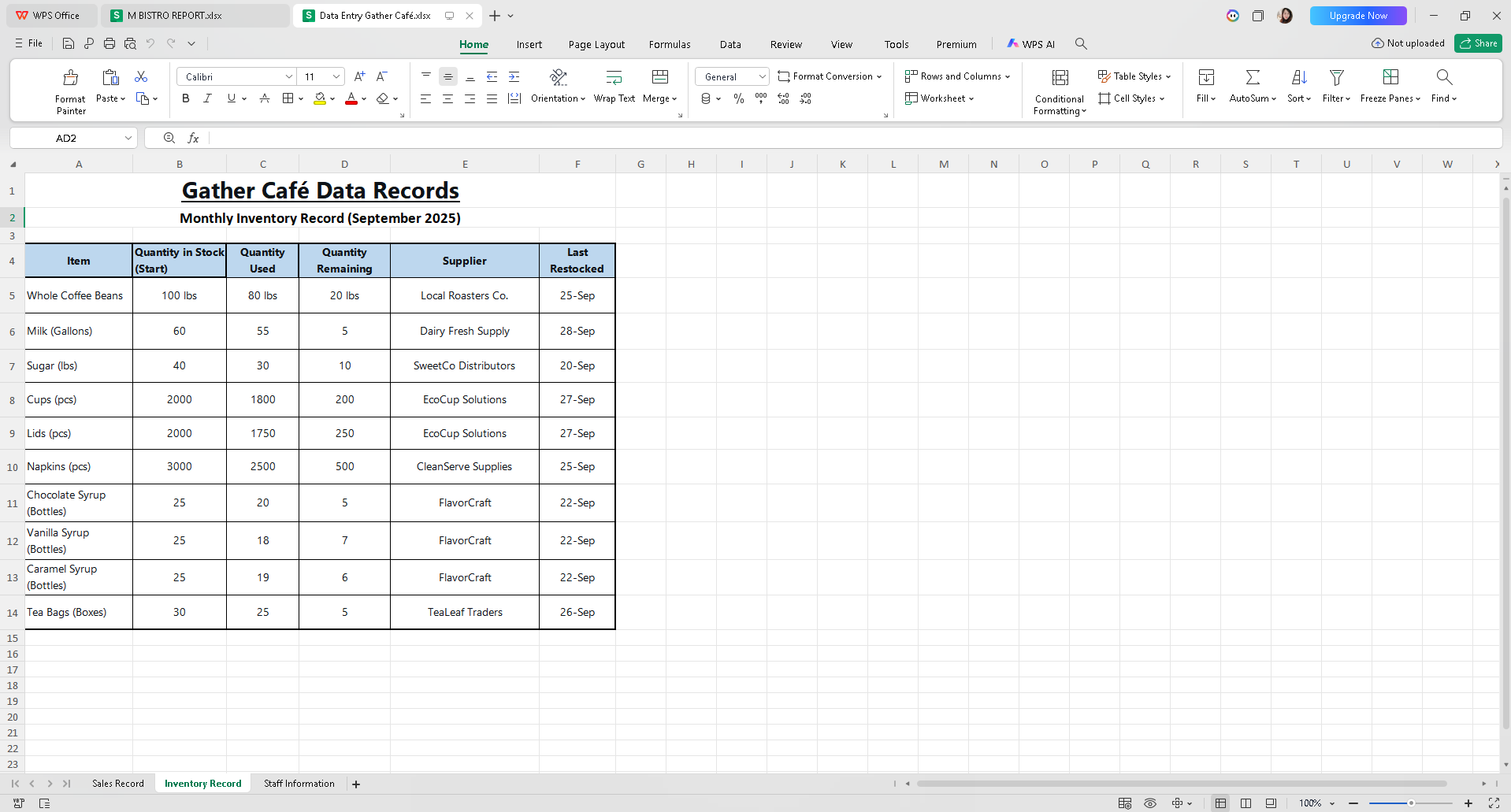Apply comma thousands separator style
1511x812 pixels.
pyautogui.click(x=761, y=98)
